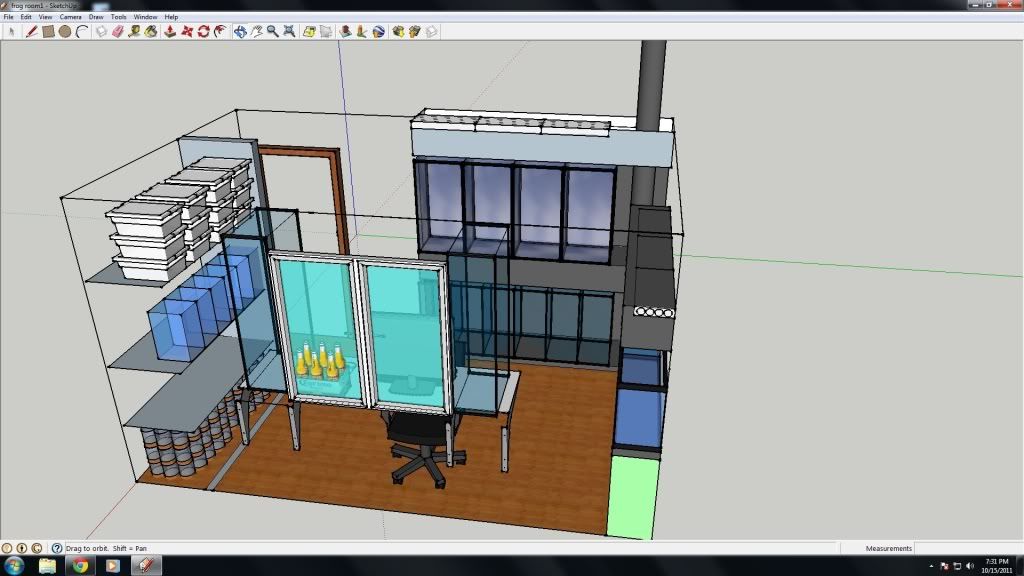Click the Zoom Extents tool
Viewport: 1024px width, 576px height.
coord(288,31)
